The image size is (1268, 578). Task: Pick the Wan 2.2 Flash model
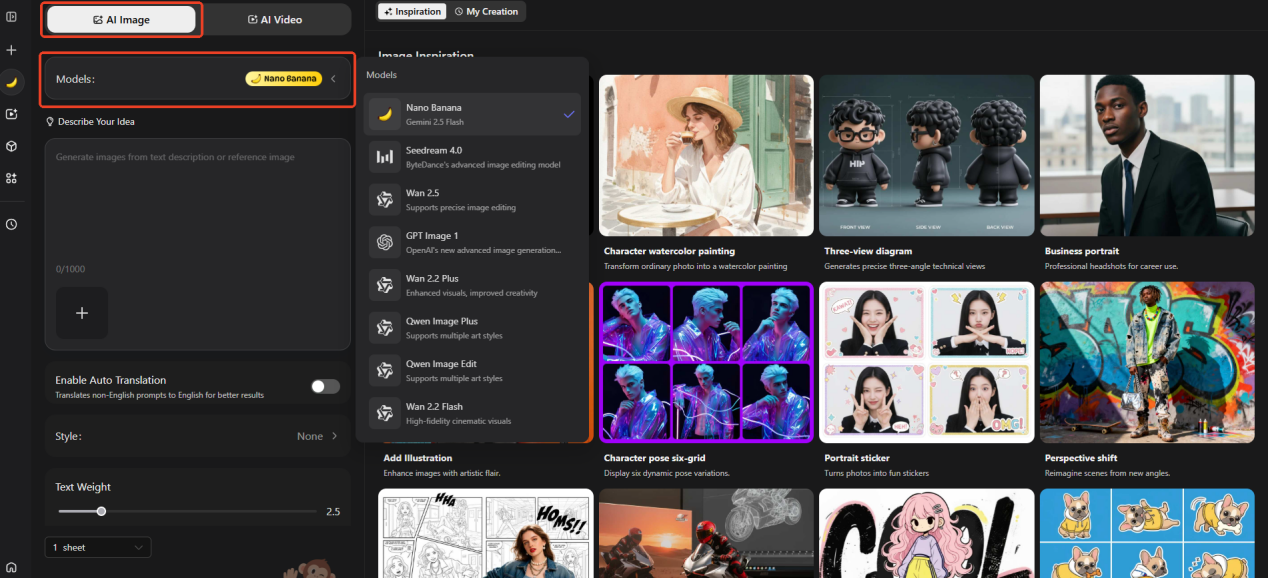(472, 413)
